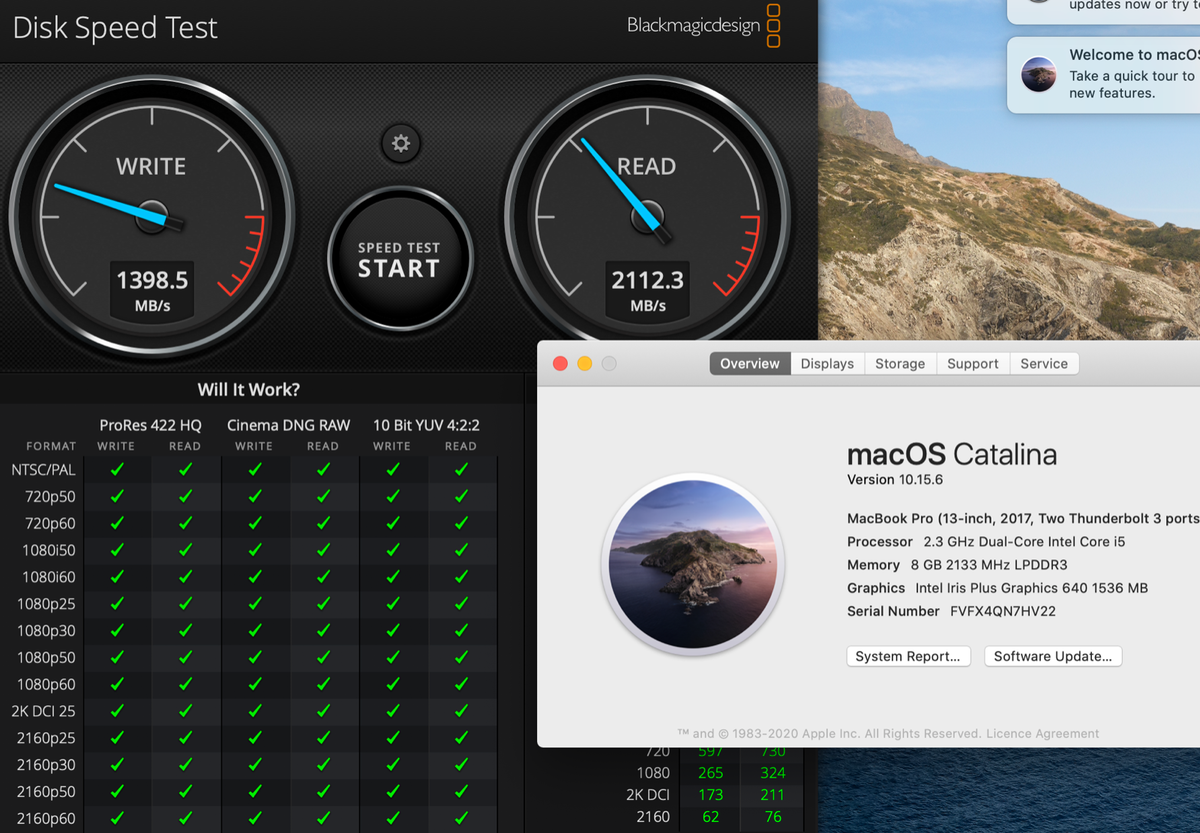Close the About This Mac window
Screen dimensions: 1200x833
coord(560,364)
